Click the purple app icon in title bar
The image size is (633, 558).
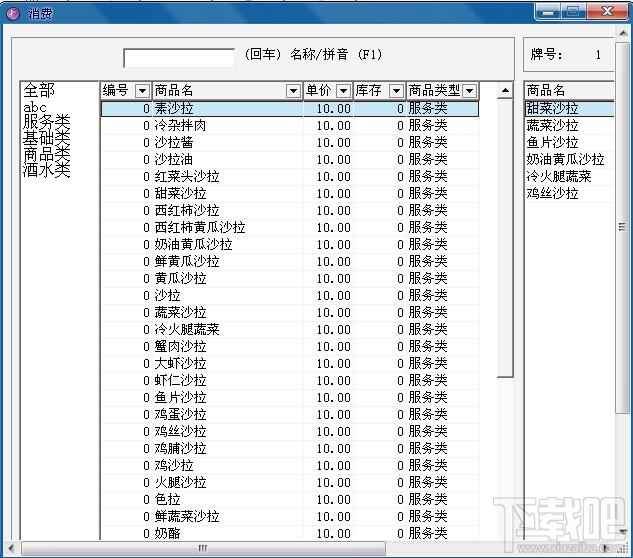13,14
